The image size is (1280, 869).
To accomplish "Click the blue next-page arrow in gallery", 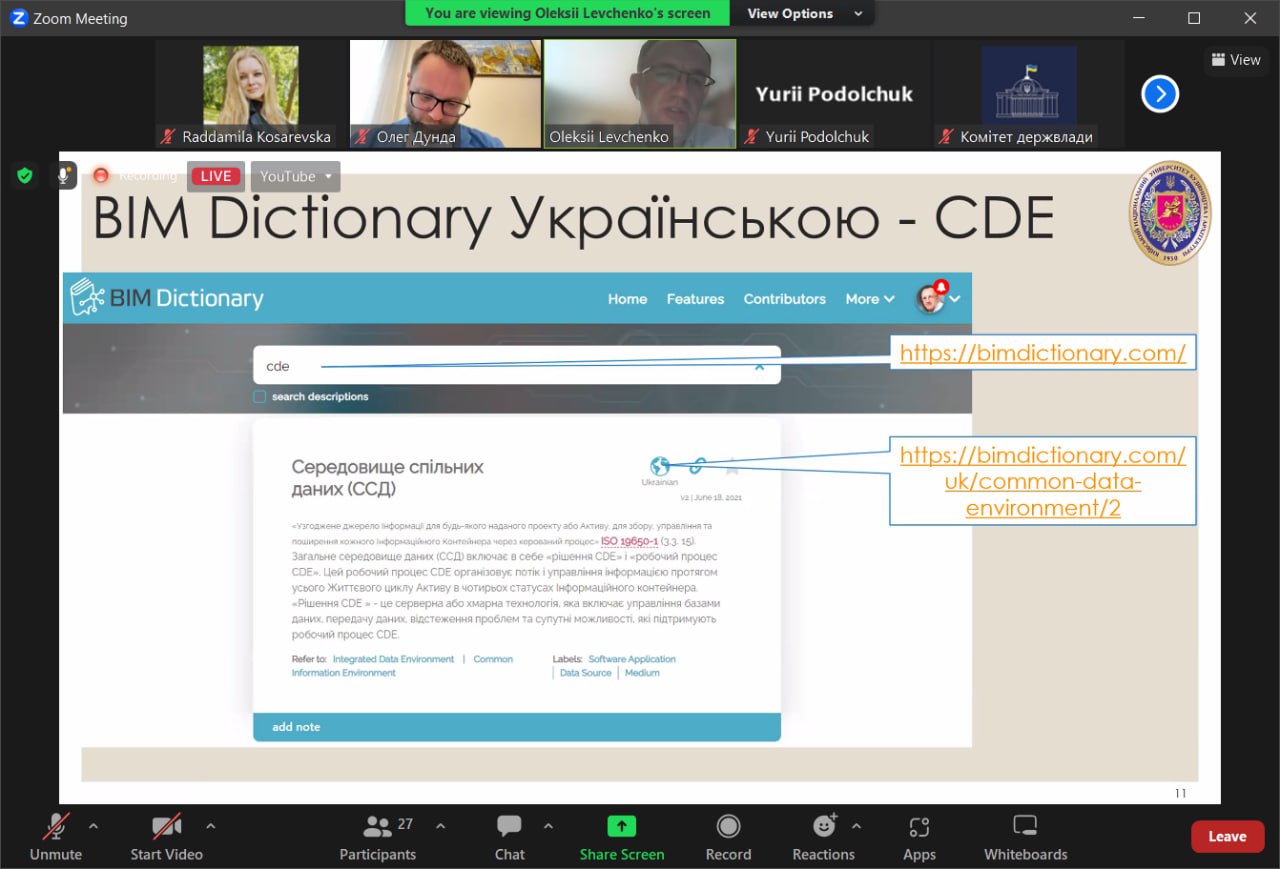I will 1160,95.
